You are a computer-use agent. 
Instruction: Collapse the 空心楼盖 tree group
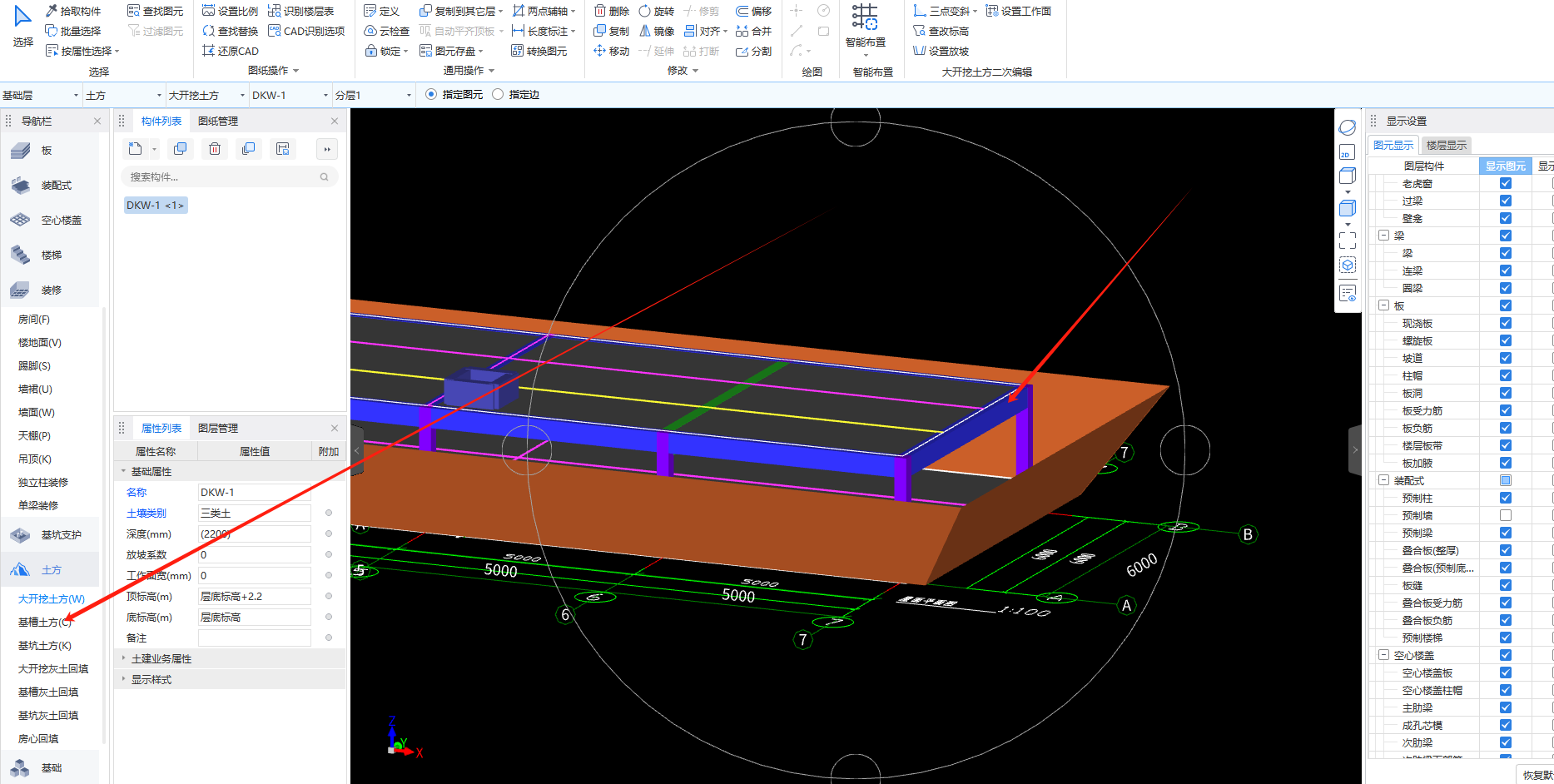point(1383,655)
